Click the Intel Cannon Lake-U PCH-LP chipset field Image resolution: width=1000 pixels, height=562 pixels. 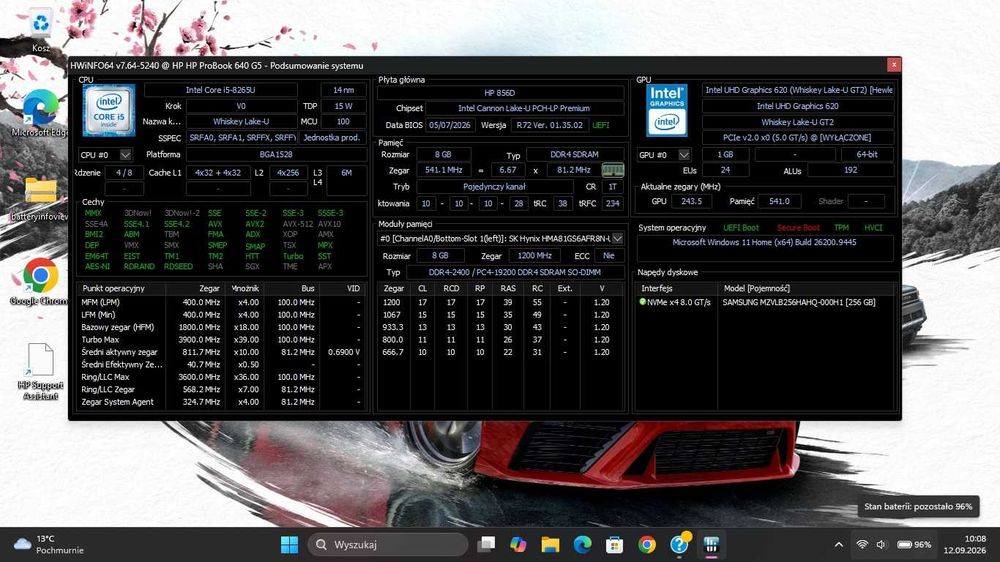524,108
